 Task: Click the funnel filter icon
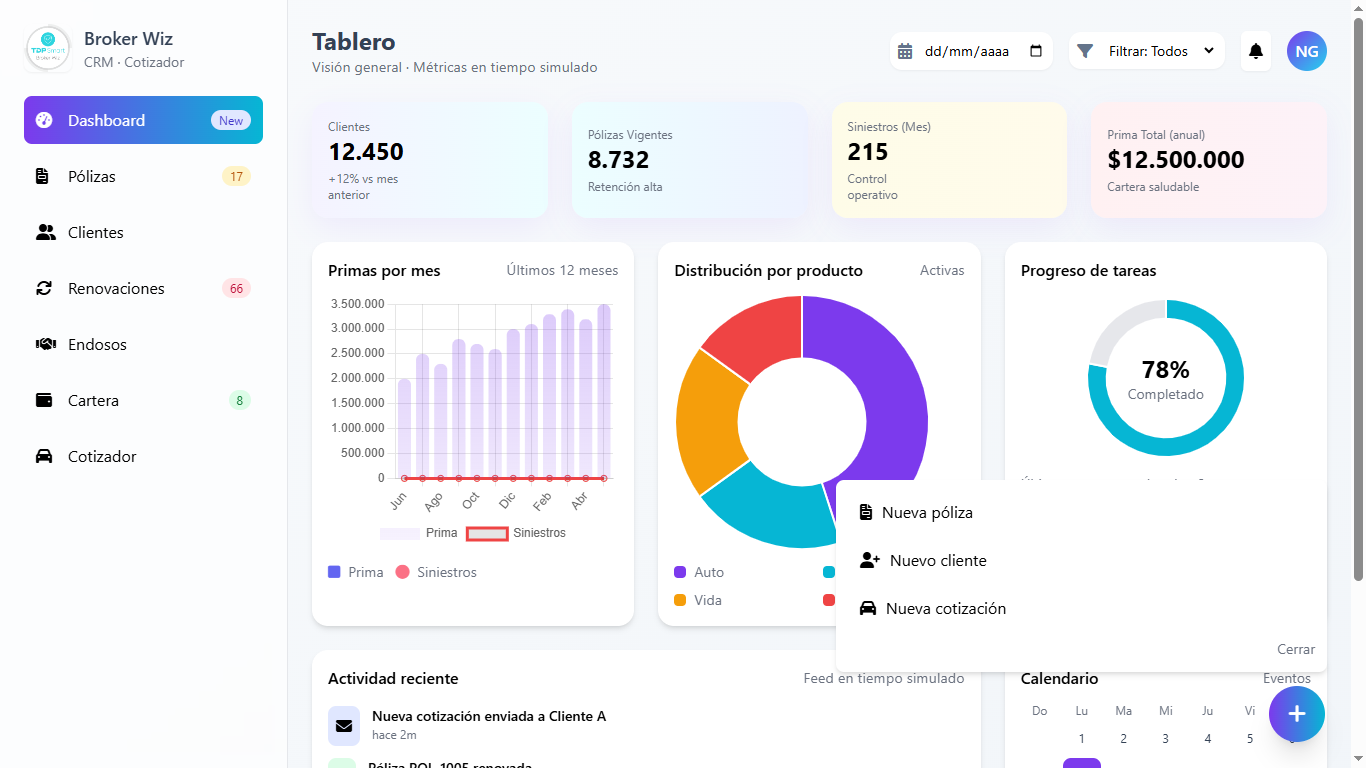(1085, 51)
